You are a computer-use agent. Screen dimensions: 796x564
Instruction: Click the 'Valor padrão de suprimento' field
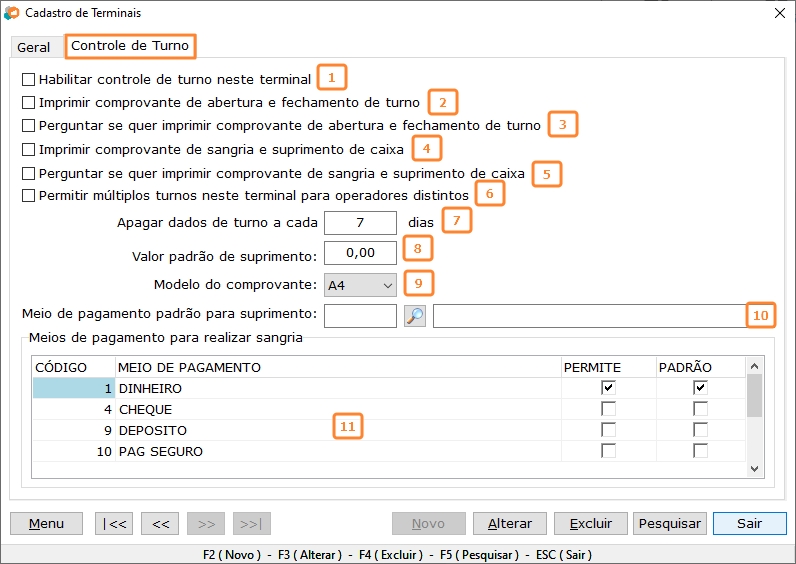click(x=360, y=253)
